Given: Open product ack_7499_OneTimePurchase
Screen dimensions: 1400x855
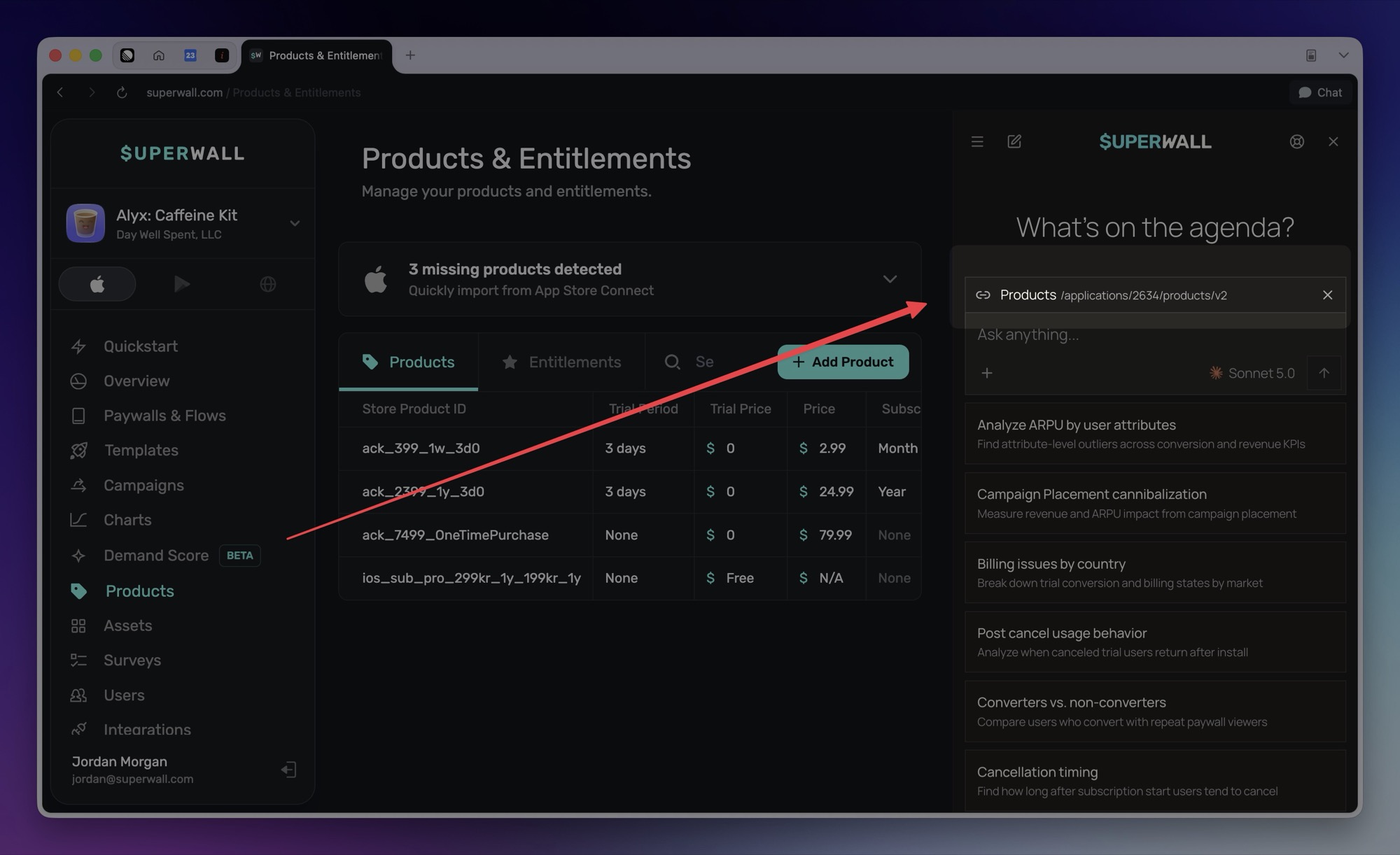Looking at the screenshot, I should 455,535.
